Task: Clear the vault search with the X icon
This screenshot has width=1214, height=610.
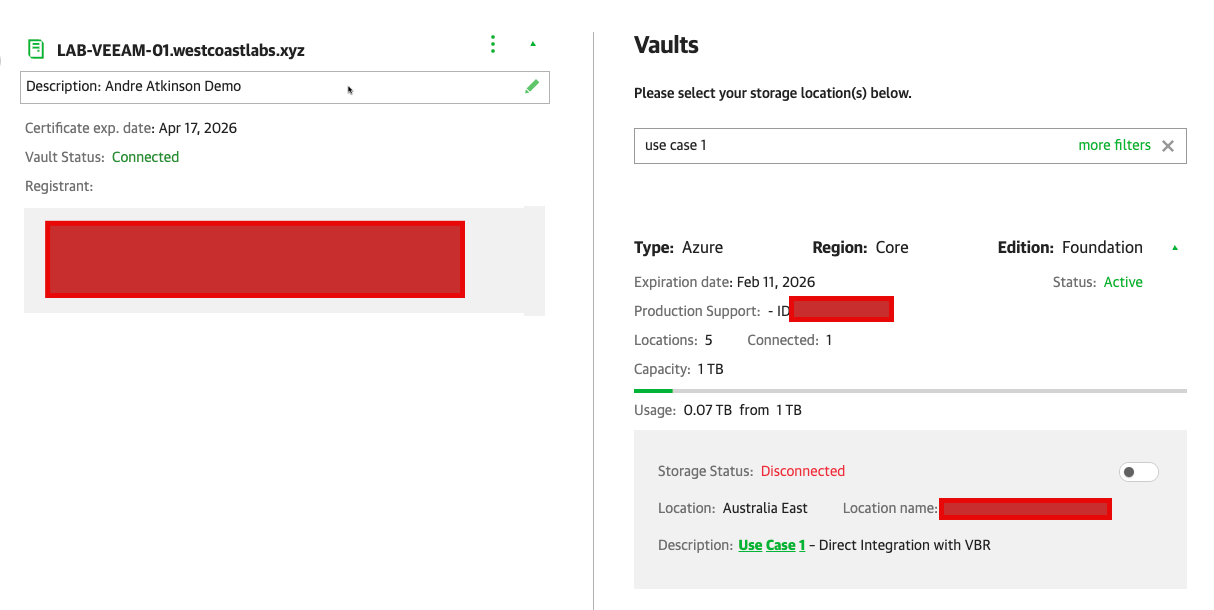Action: coord(1167,146)
